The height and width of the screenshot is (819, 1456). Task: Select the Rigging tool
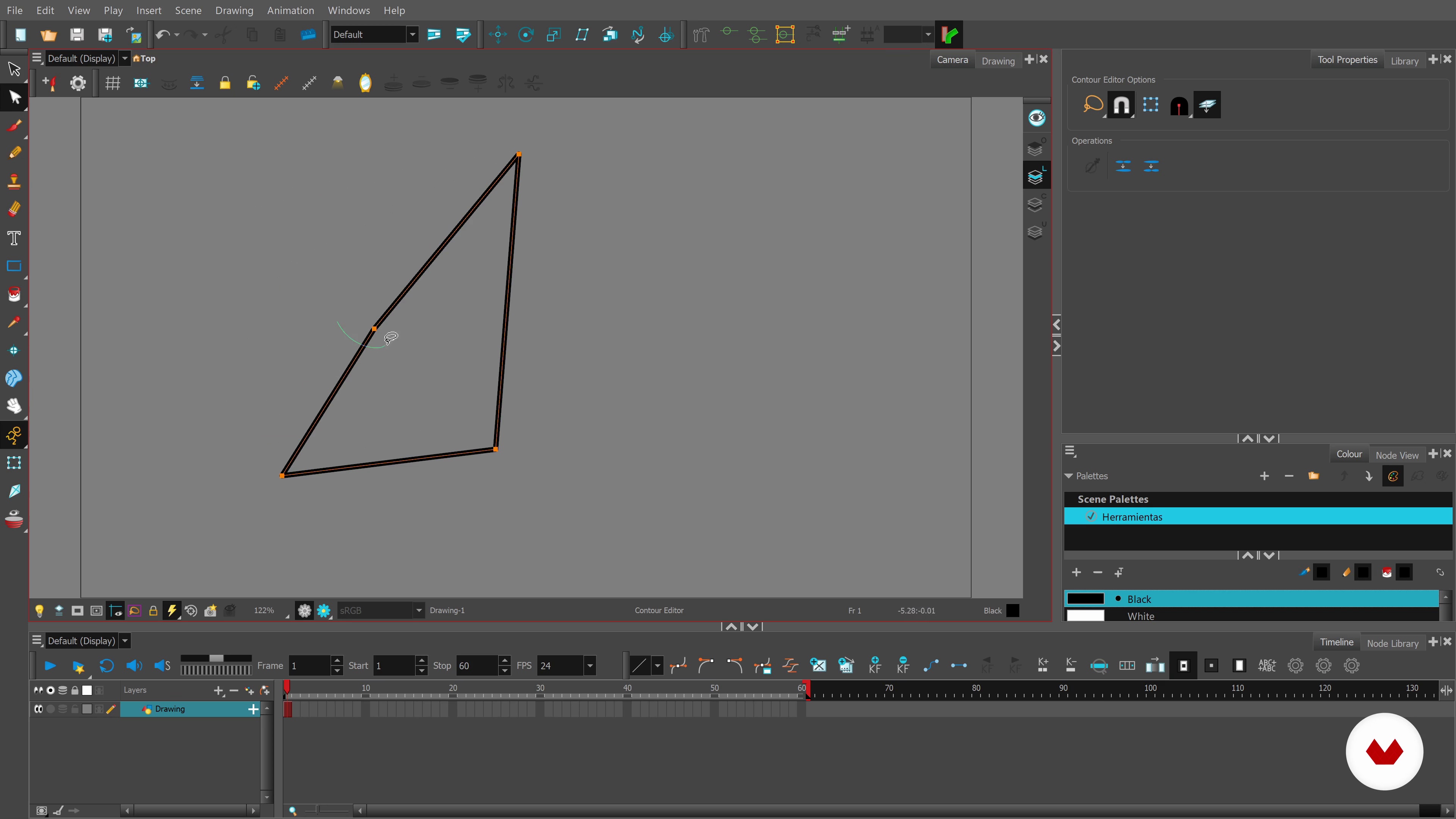[14, 435]
